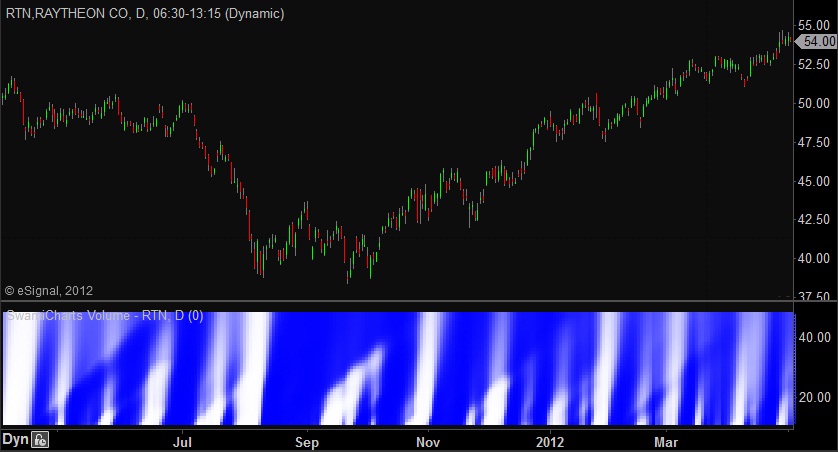Click the 54.00 current price marker
This screenshot has width=838, height=452.
[x=816, y=41]
